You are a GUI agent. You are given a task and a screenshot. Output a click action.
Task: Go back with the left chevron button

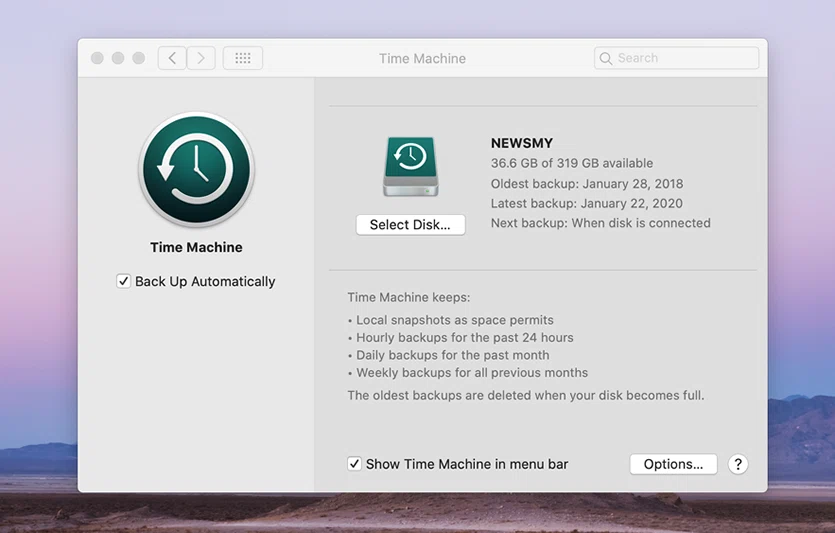[172, 58]
